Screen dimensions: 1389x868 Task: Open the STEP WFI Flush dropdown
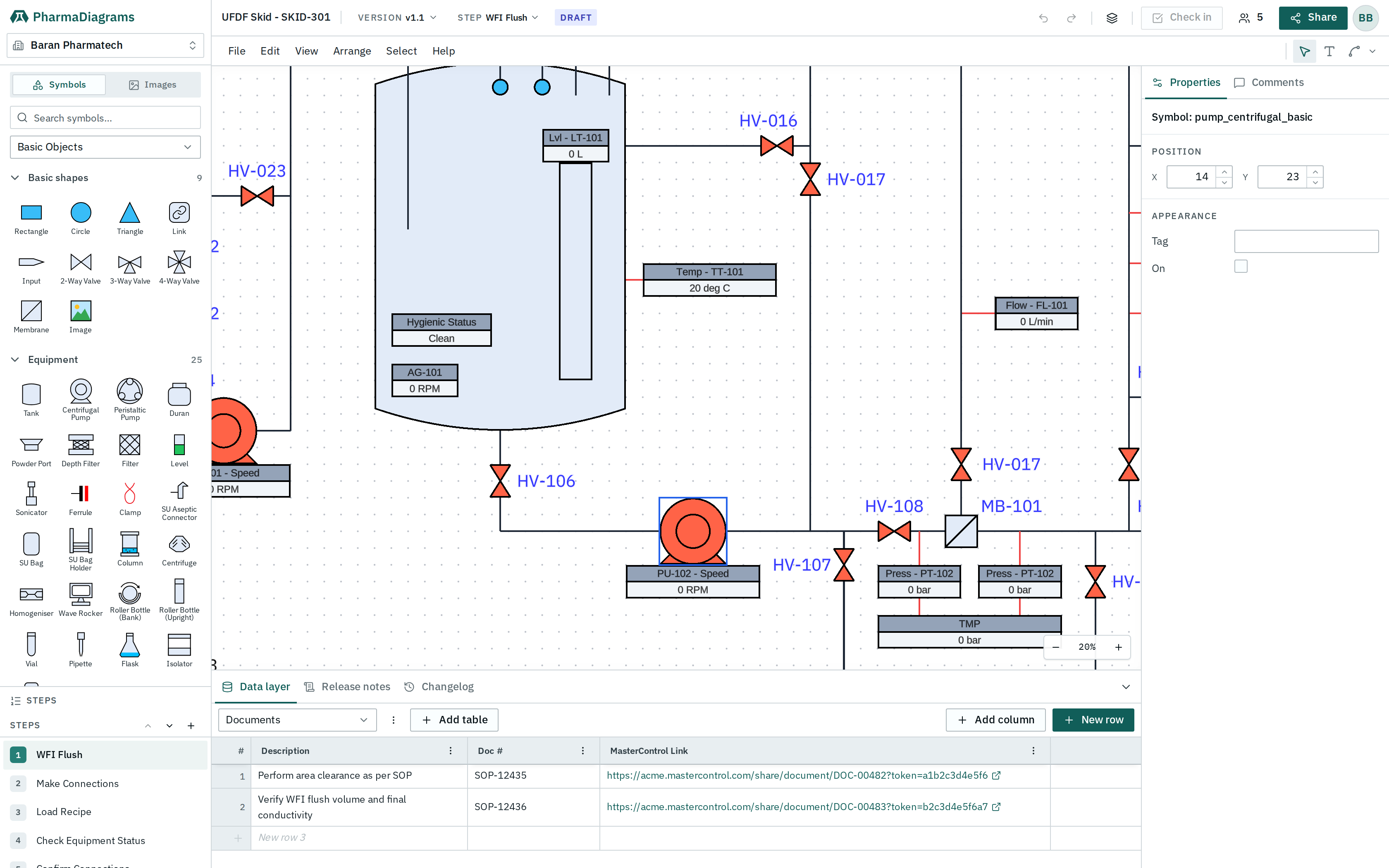(x=498, y=18)
